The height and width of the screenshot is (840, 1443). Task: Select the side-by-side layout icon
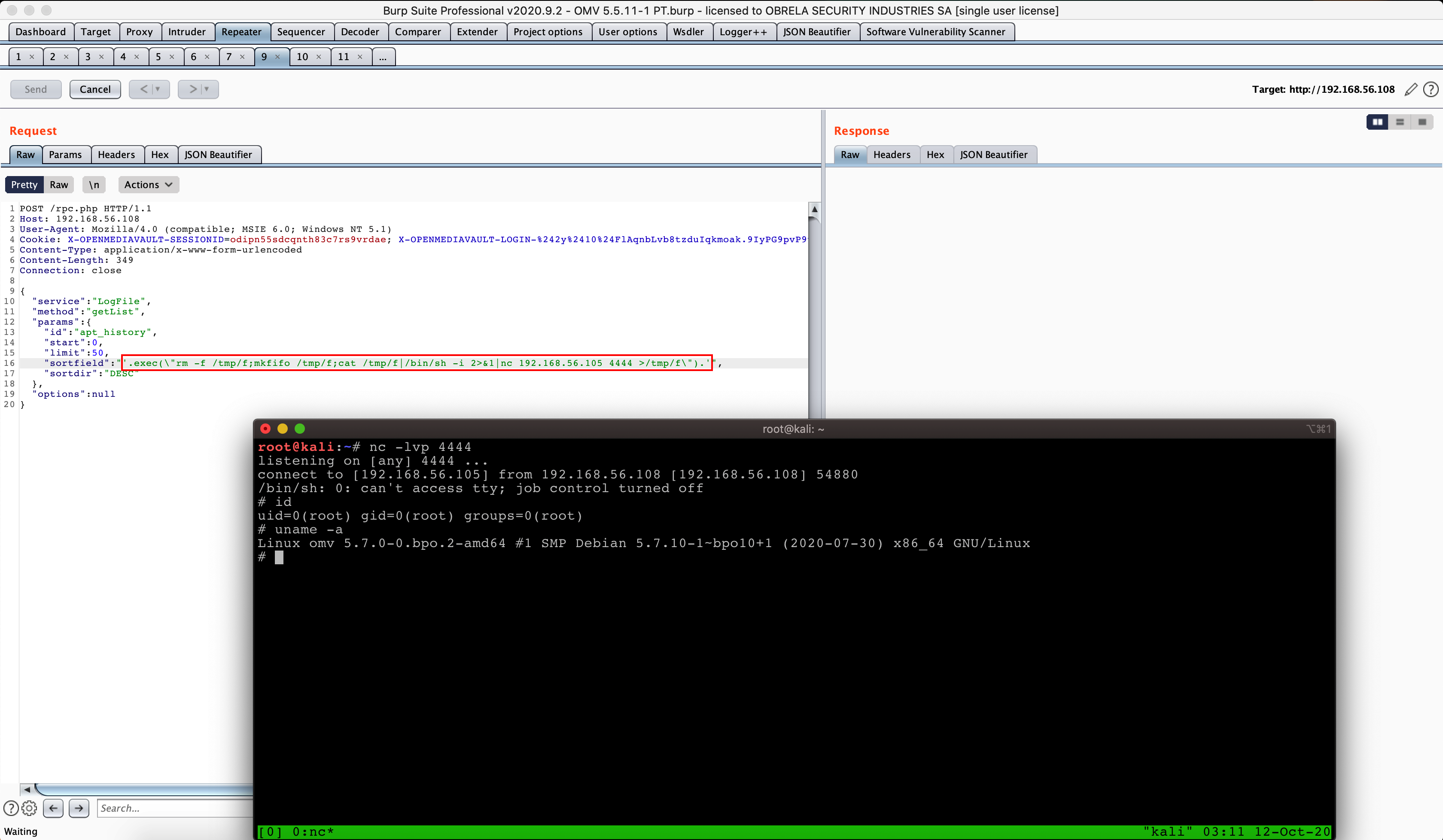coord(1378,122)
